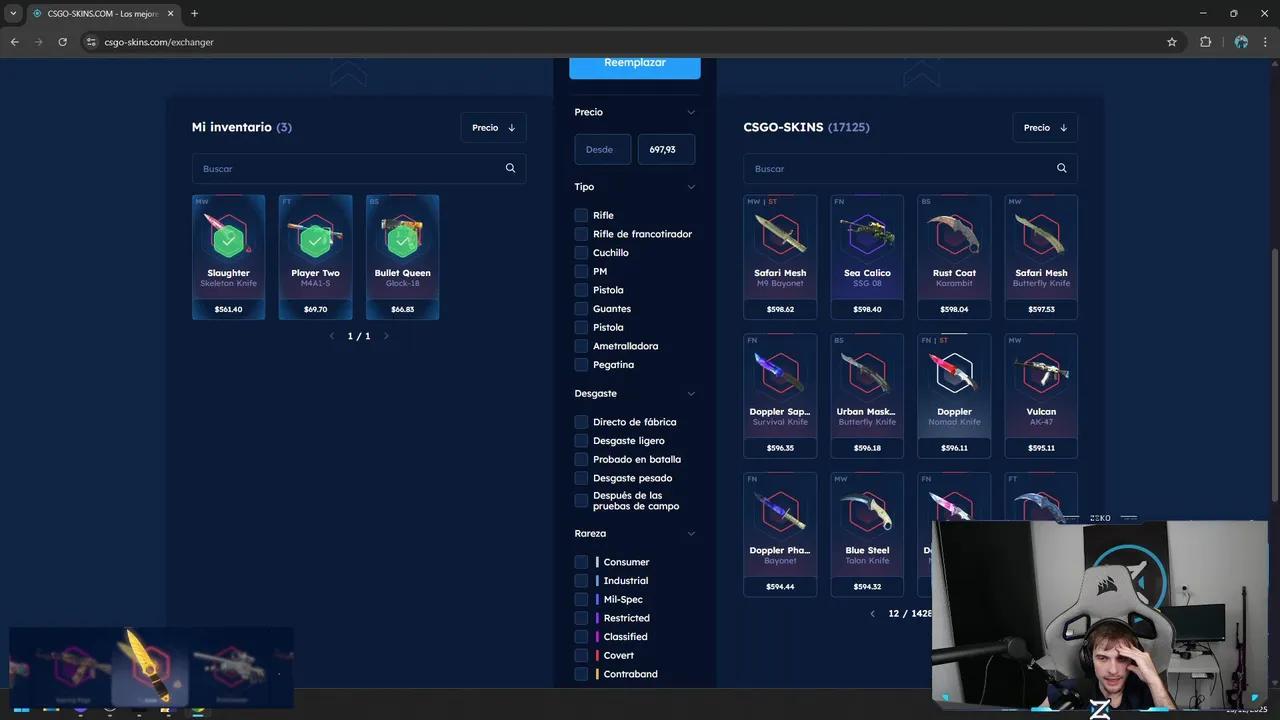This screenshot has height=720, width=1280.
Task: Tick the Mil-Spec rarity checkbox
Action: pos(581,600)
